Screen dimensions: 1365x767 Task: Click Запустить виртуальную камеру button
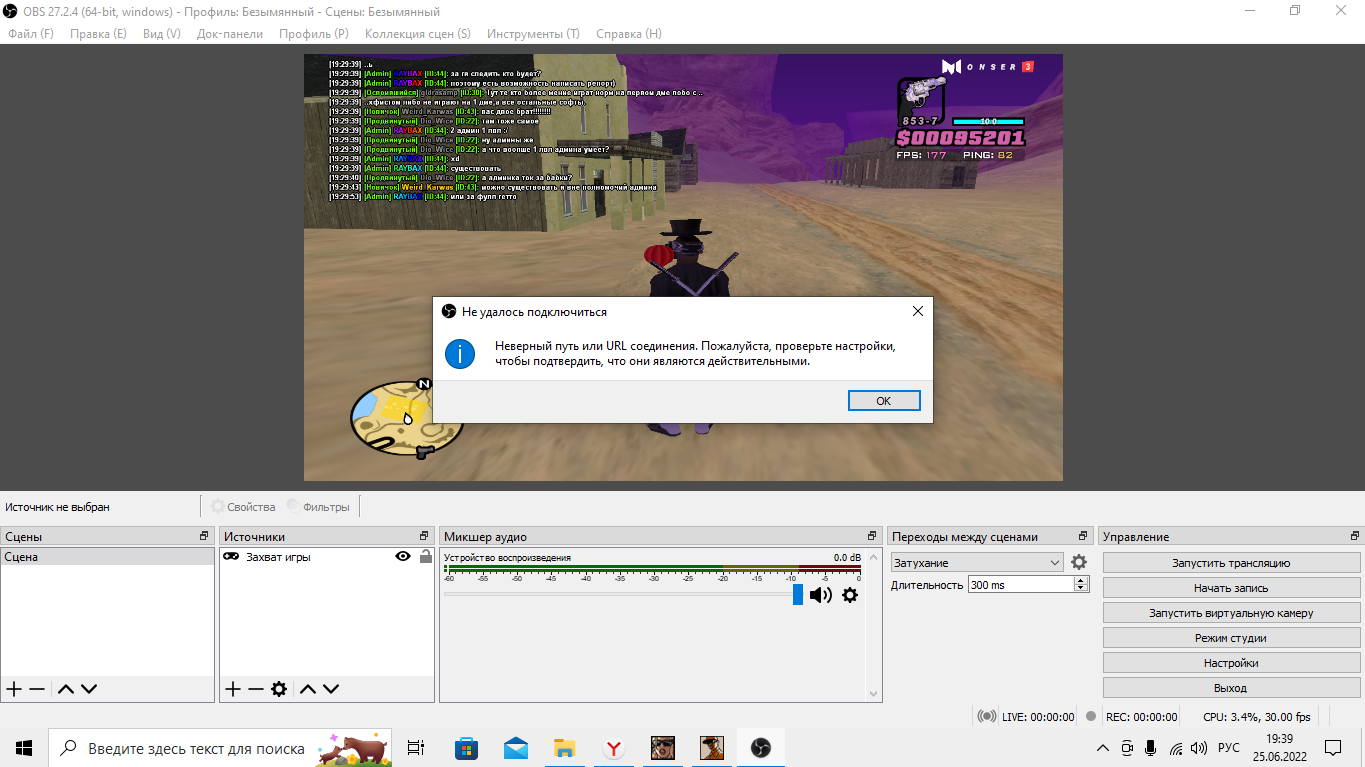coord(1231,613)
